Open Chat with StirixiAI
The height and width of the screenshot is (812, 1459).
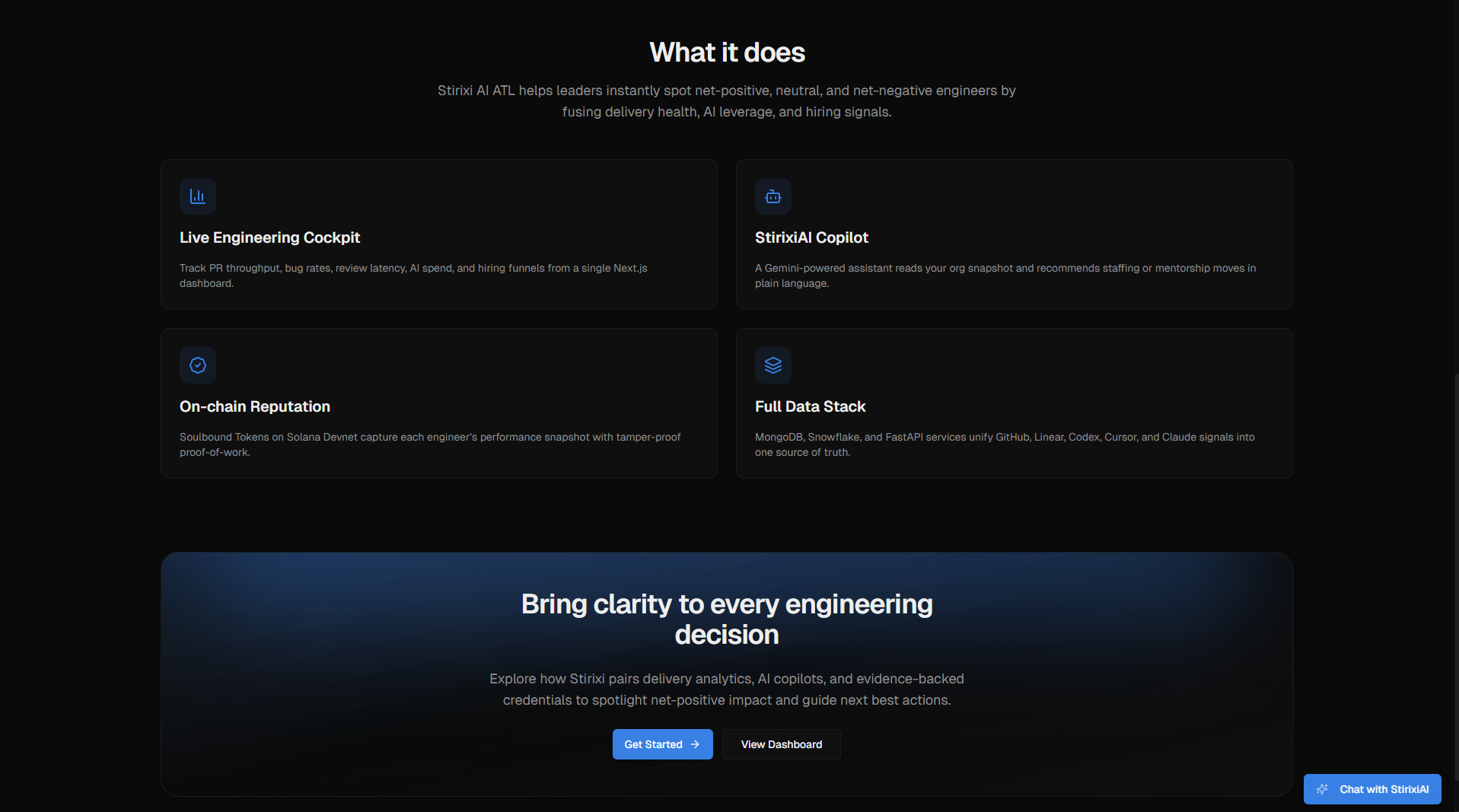(x=1372, y=789)
